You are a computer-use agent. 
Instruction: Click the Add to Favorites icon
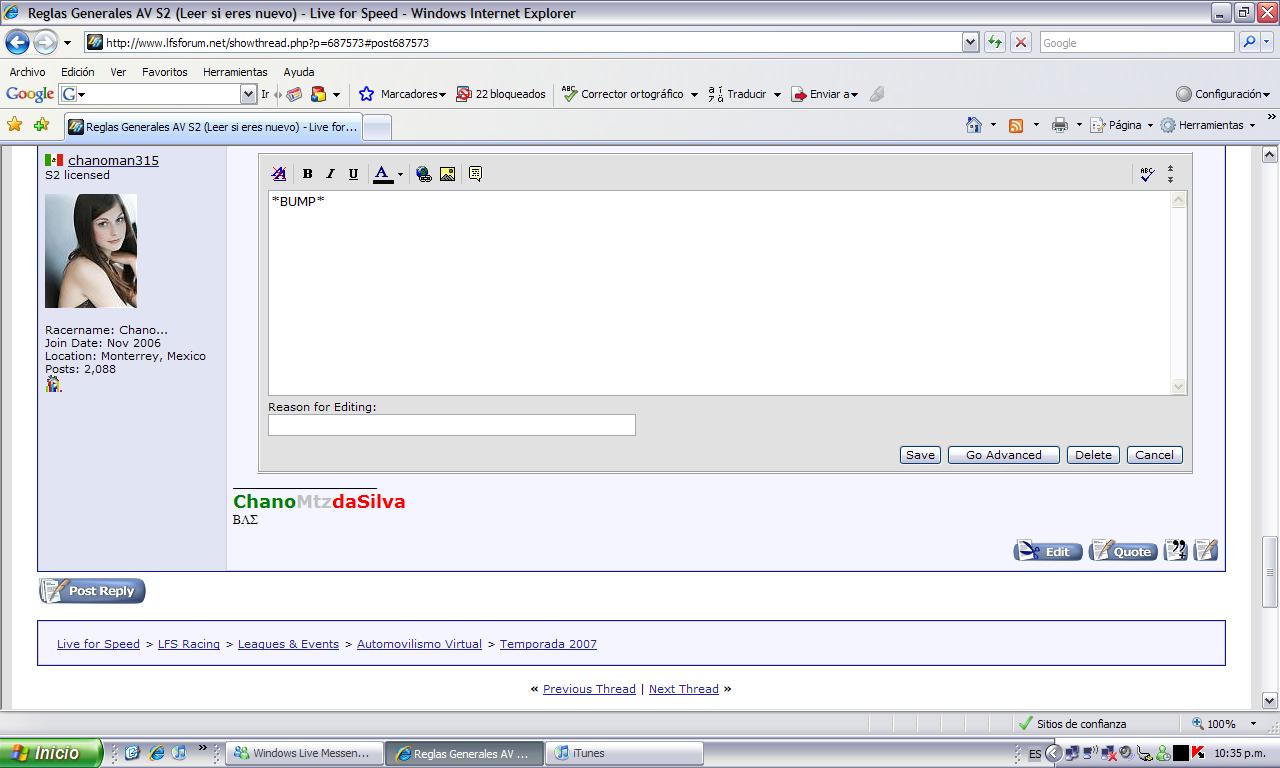pos(41,125)
